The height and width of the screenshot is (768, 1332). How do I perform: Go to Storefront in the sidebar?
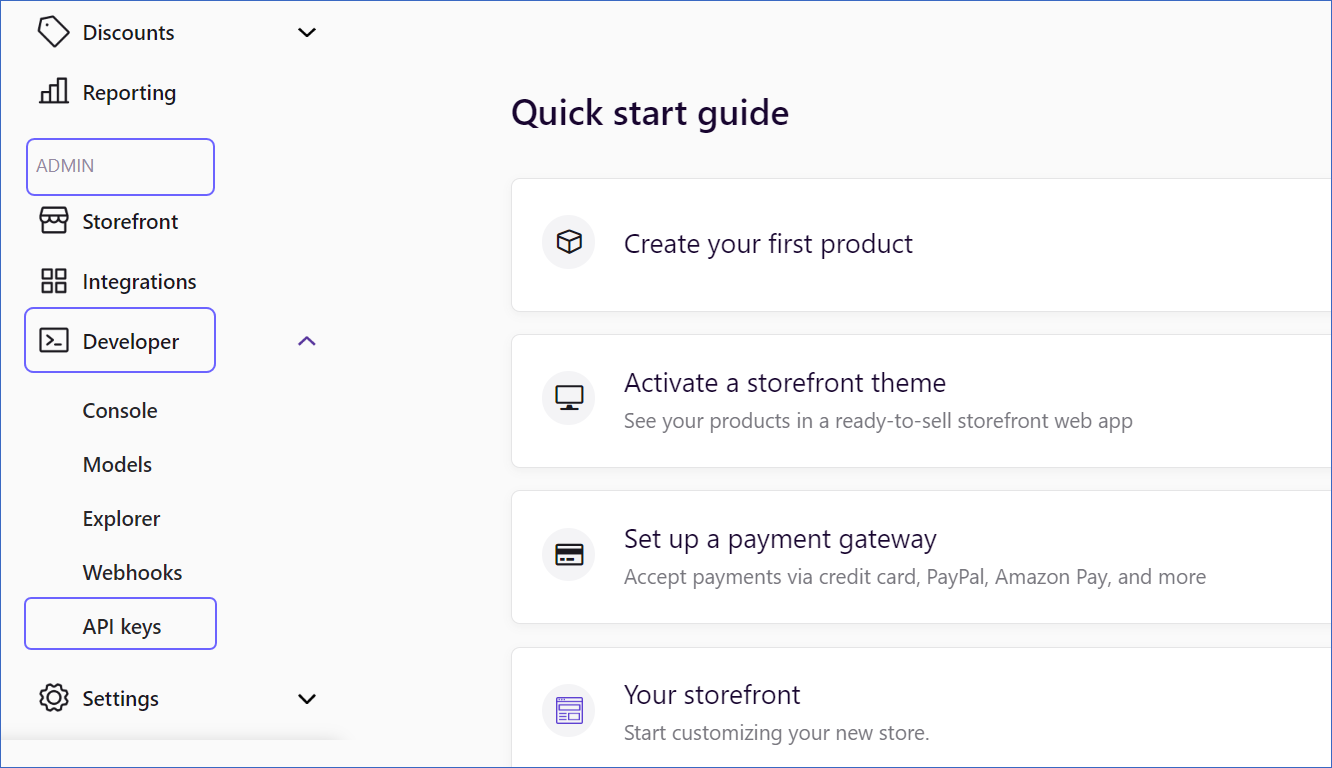130,222
